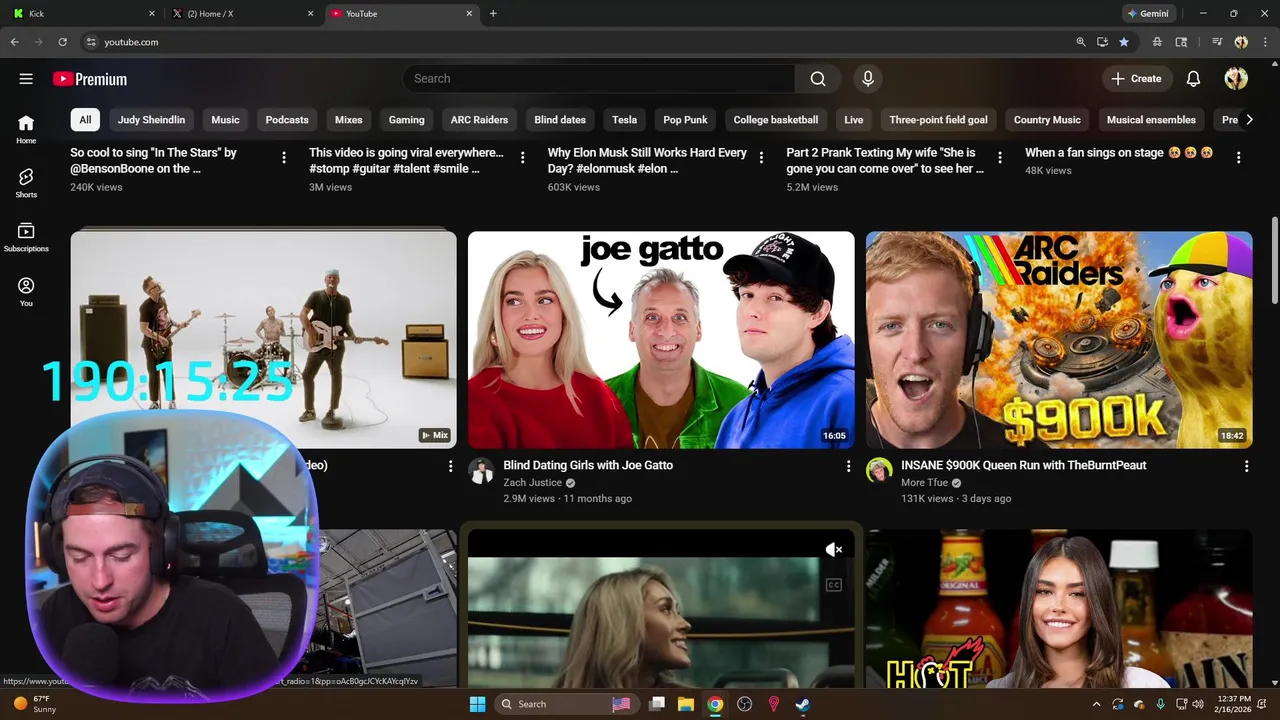Launch Steam from the taskbar
Viewport: 1280px width, 720px height.
point(802,704)
